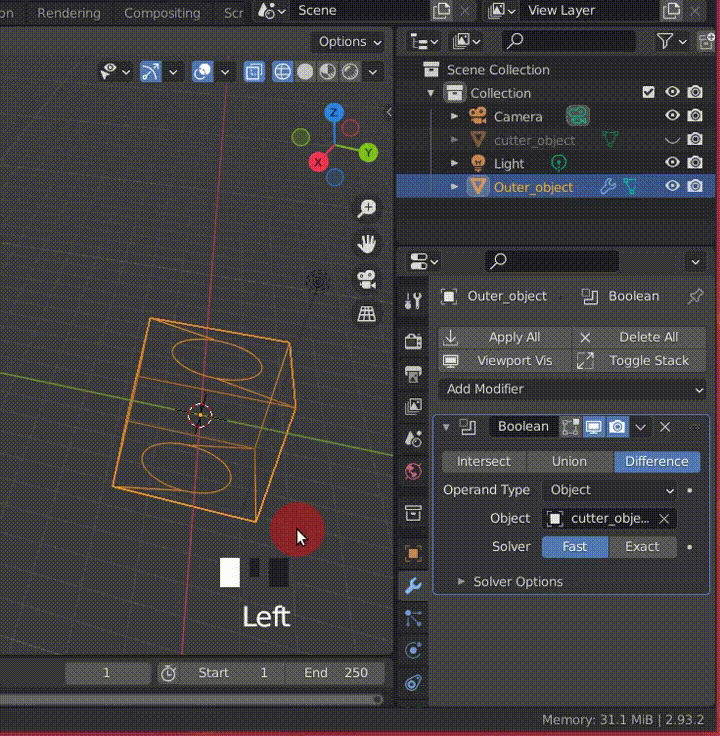Screen dimensions: 720x736
Task: Disable Camera render camera icon
Action: click(695, 115)
